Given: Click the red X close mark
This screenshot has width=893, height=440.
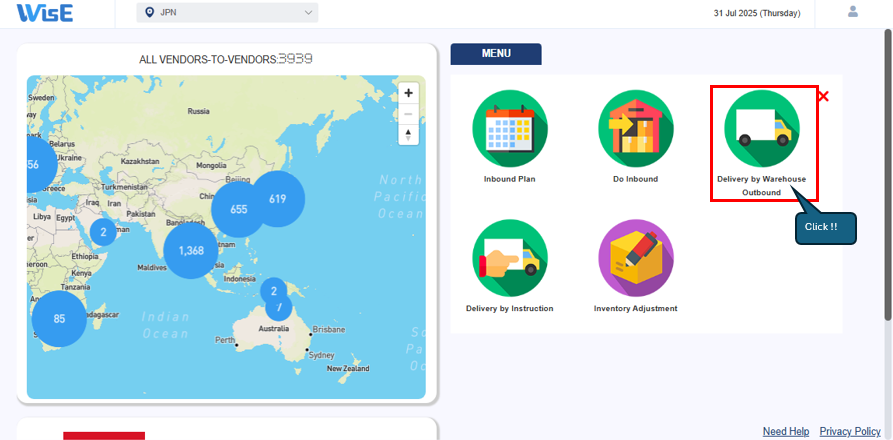Looking at the screenshot, I should click(x=824, y=97).
